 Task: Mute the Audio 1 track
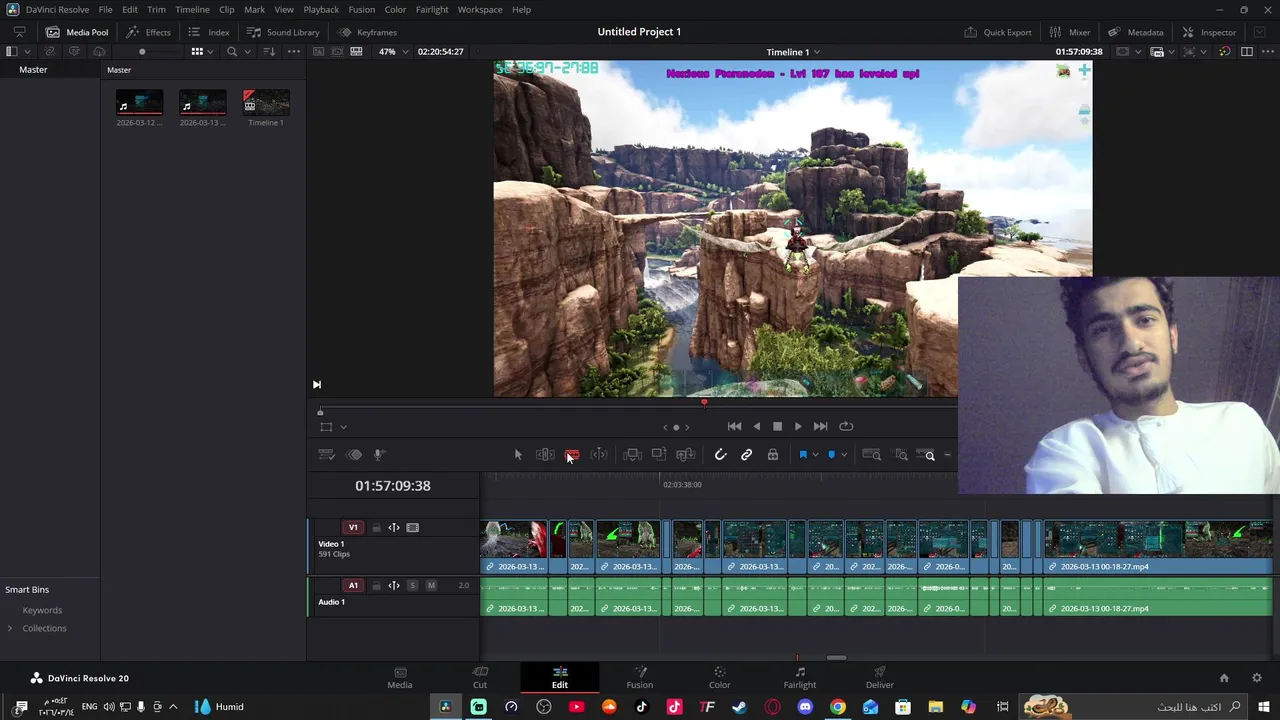pyautogui.click(x=431, y=586)
